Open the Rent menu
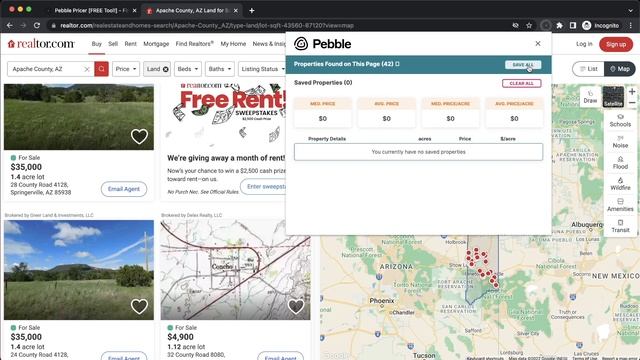Viewport: 640px width, 360px height. pos(131,44)
